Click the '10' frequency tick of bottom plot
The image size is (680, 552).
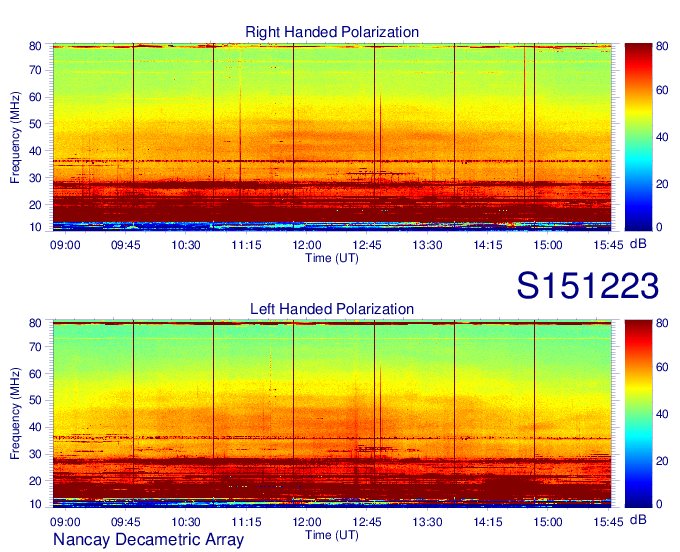coord(35,504)
